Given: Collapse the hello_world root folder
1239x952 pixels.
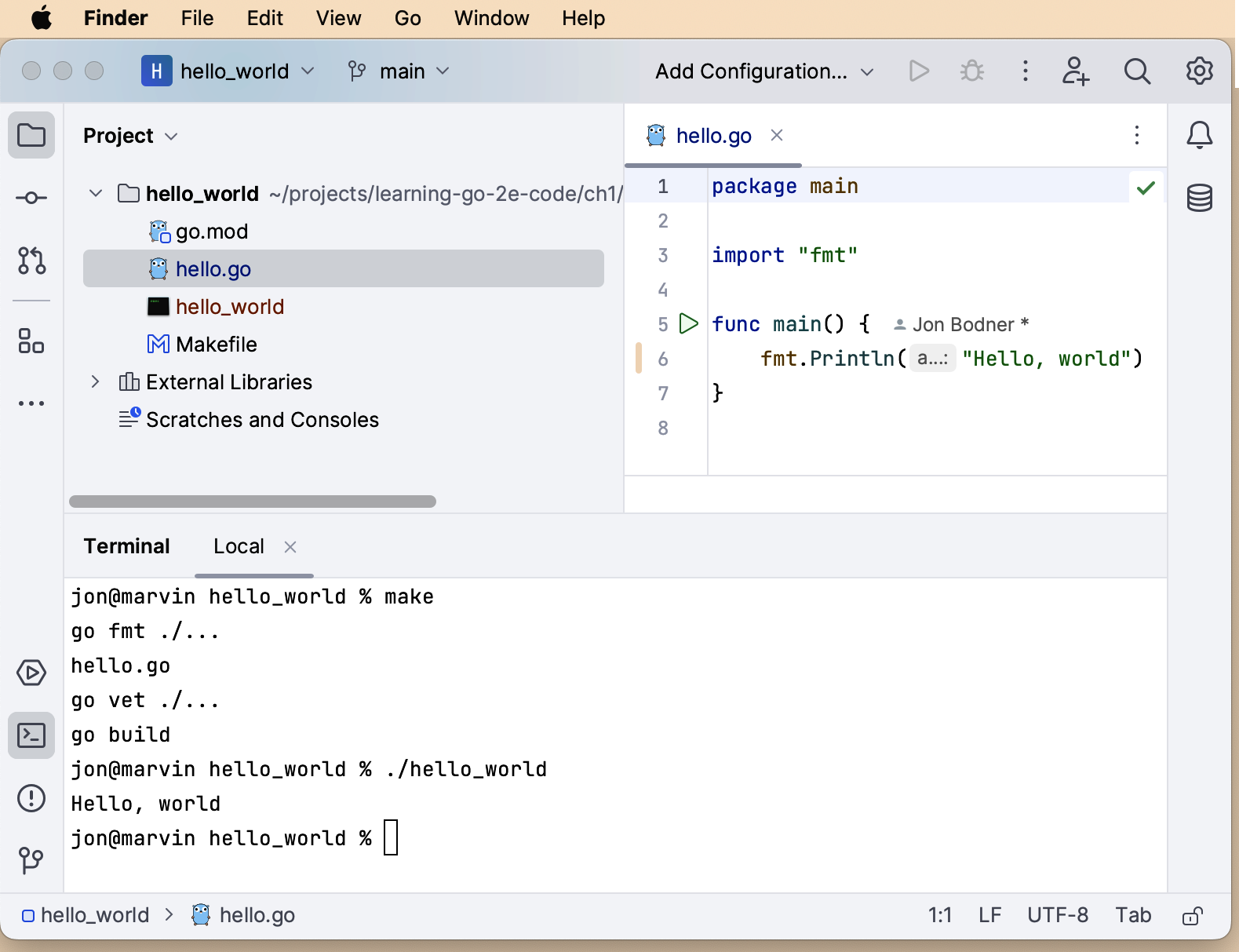Looking at the screenshot, I should pyautogui.click(x=96, y=193).
